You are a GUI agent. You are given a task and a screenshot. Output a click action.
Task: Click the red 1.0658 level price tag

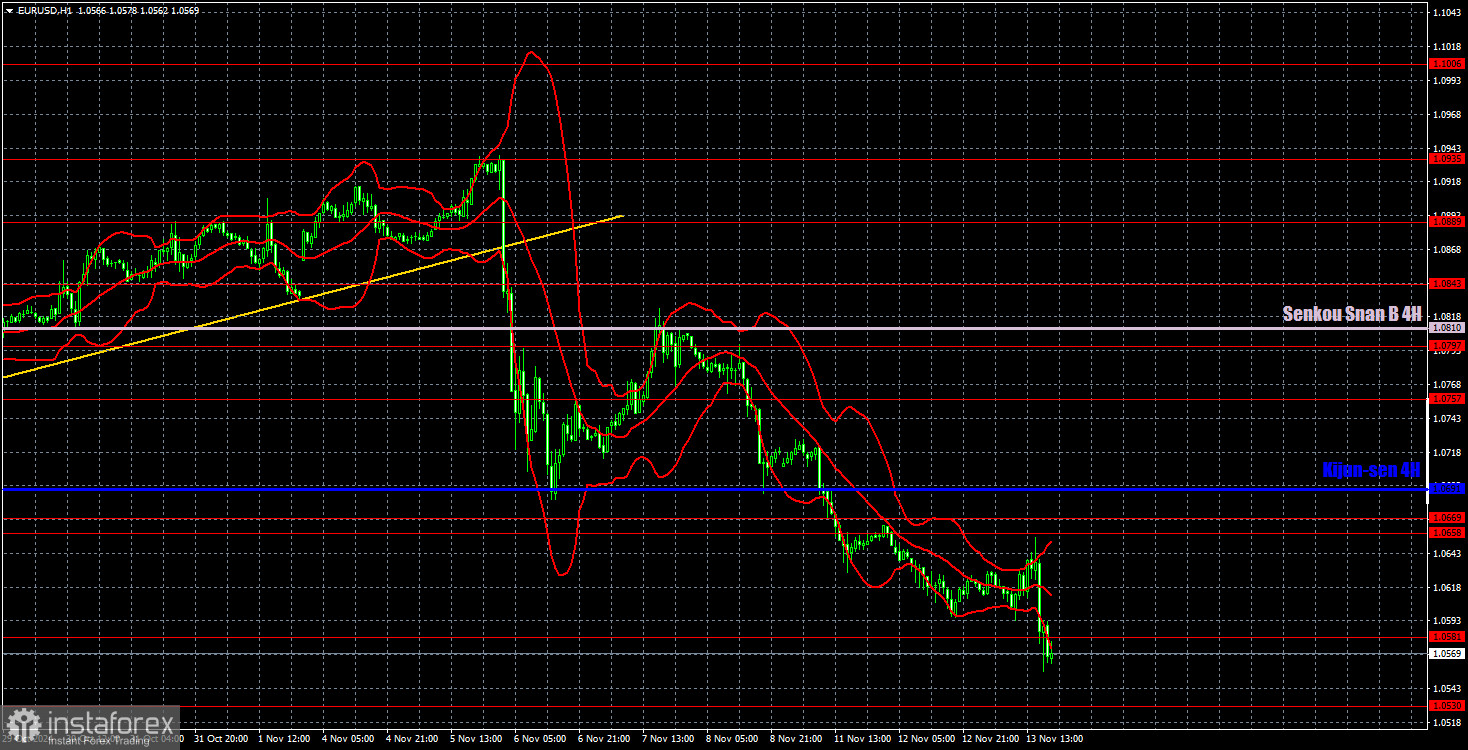point(1447,533)
